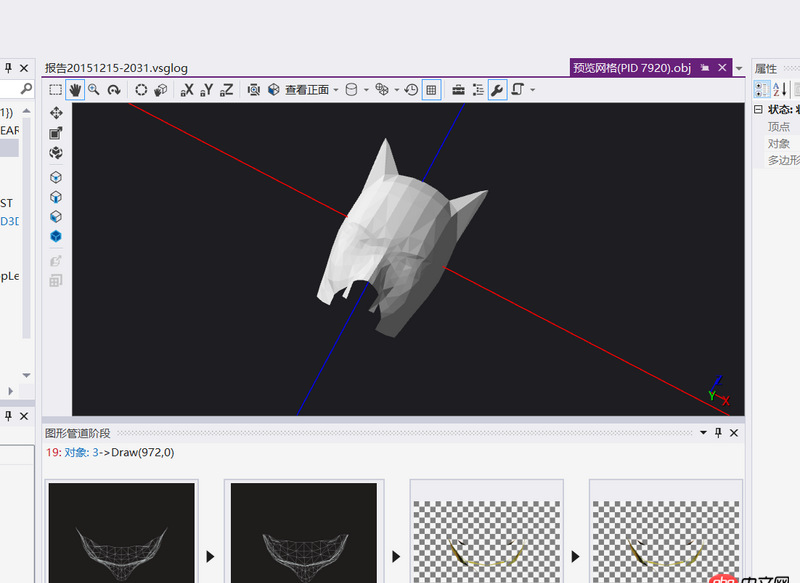
Task: Toggle the Y axis lock
Action: (207, 90)
